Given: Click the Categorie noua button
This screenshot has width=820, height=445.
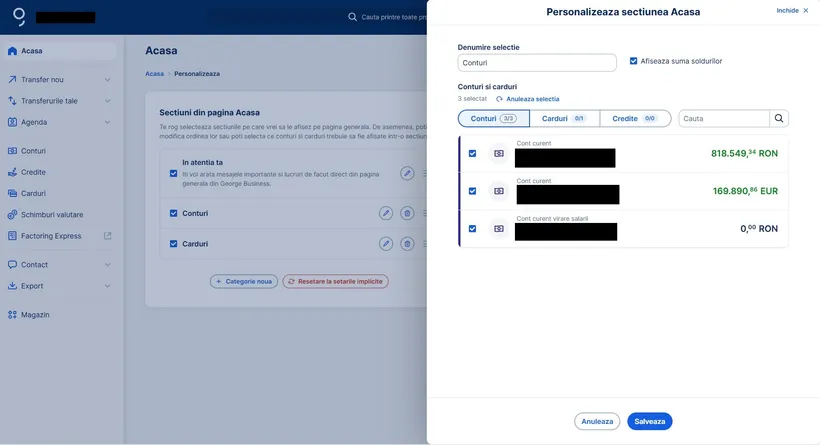Looking at the screenshot, I should [x=244, y=281].
